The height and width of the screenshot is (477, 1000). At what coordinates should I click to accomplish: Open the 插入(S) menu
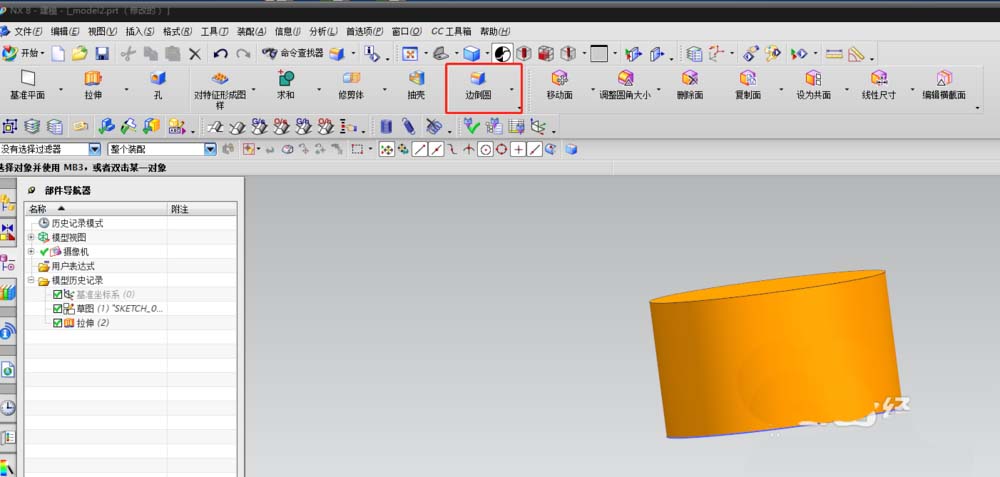[140, 31]
